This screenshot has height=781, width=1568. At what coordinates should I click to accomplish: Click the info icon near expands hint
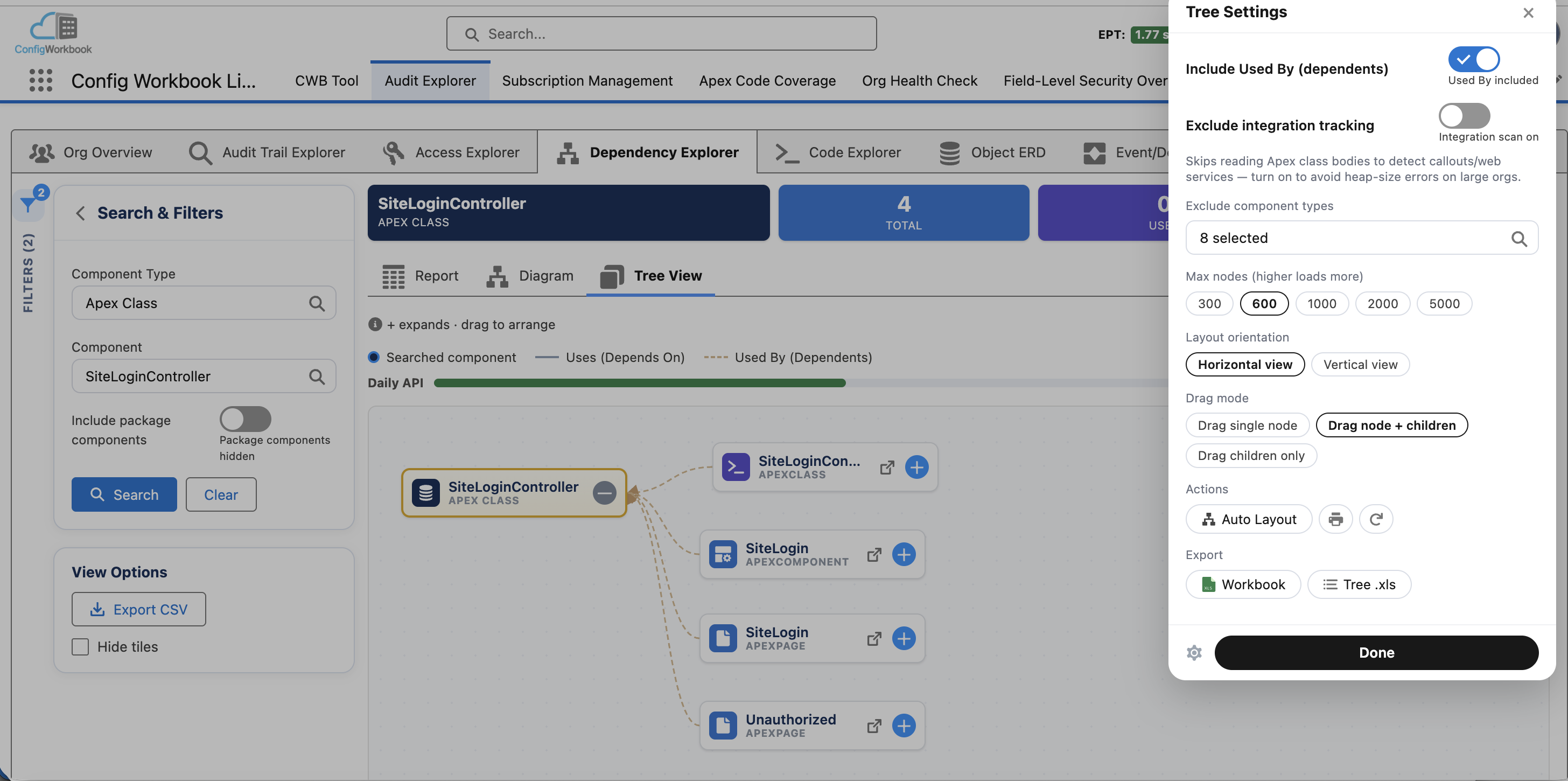(375, 324)
